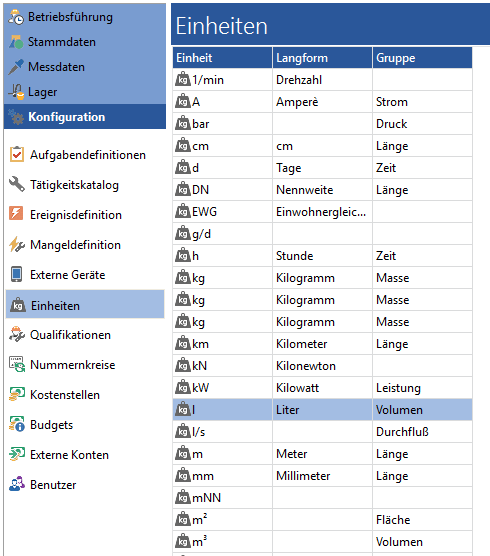Image resolution: width=490 pixels, height=556 pixels.
Task: Select the Tätigkeitskatalog wrench icon
Action: pos(17,184)
